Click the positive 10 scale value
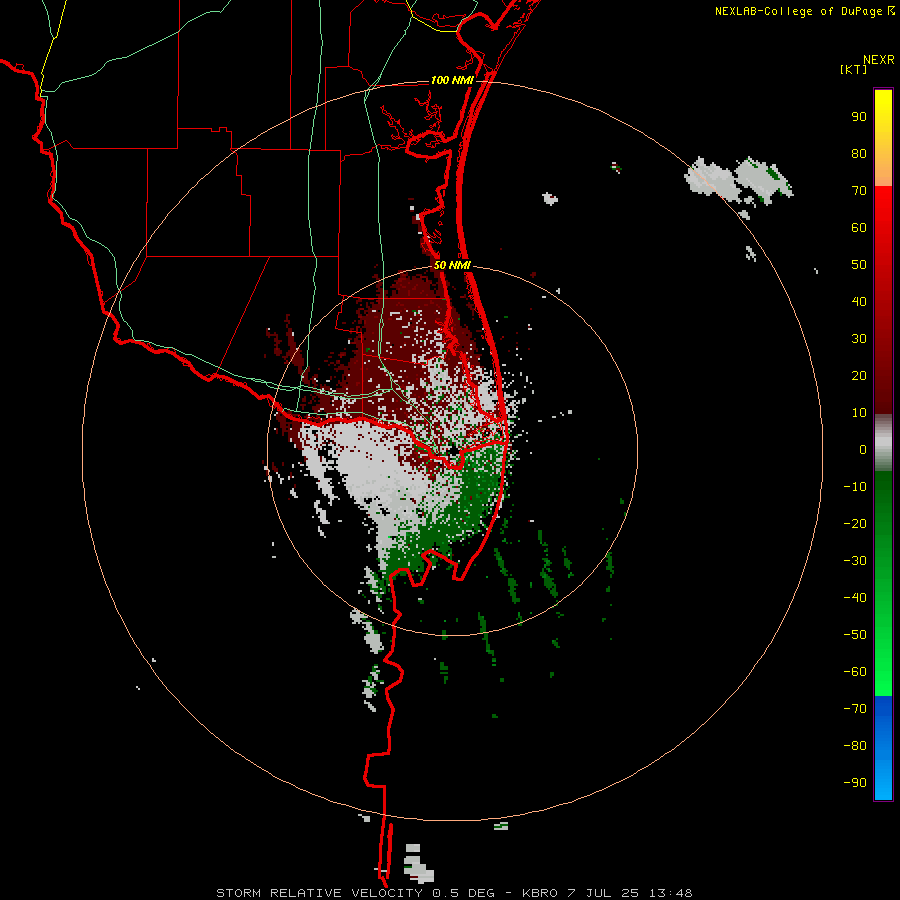The width and height of the screenshot is (900, 900). pyautogui.click(x=859, y=413)
